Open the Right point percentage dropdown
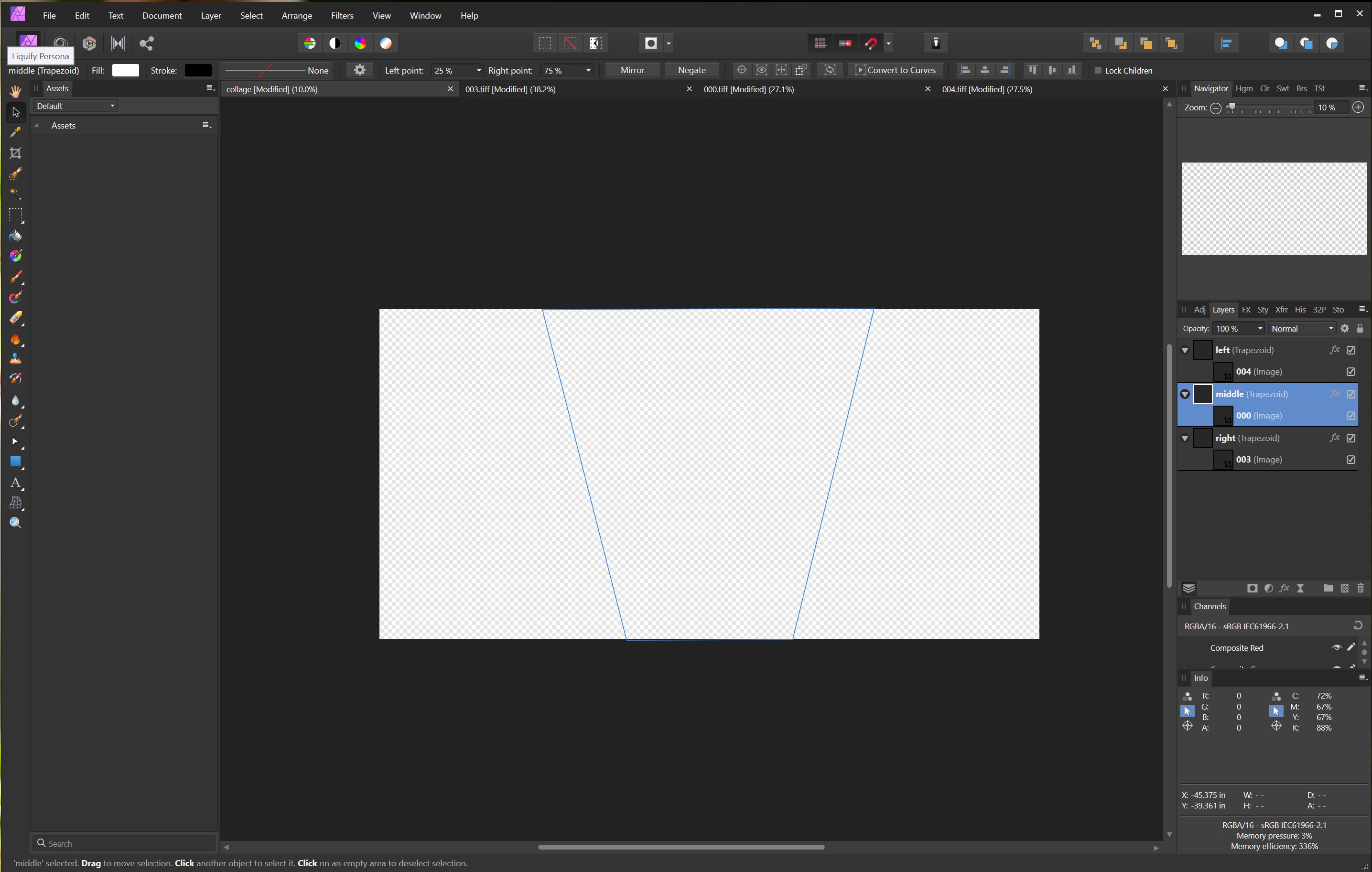 point(588,71)
